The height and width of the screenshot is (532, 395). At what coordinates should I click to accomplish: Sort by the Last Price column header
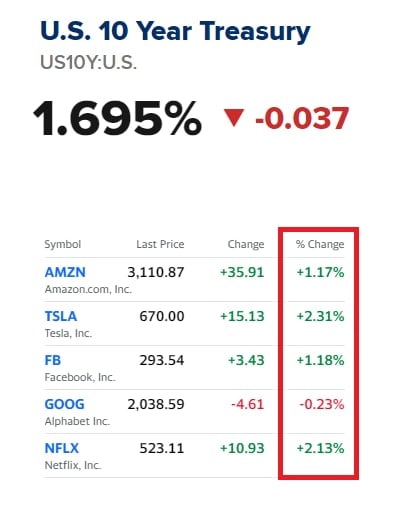point(160,244)
